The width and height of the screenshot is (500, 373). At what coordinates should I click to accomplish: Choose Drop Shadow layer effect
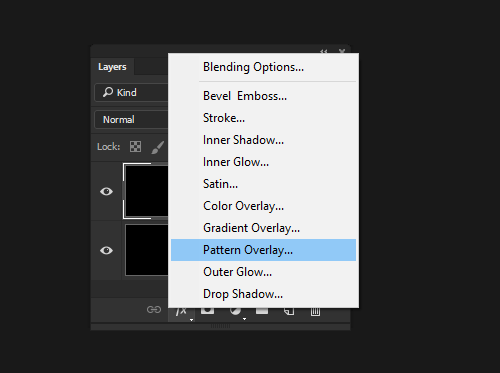(263, 294)
